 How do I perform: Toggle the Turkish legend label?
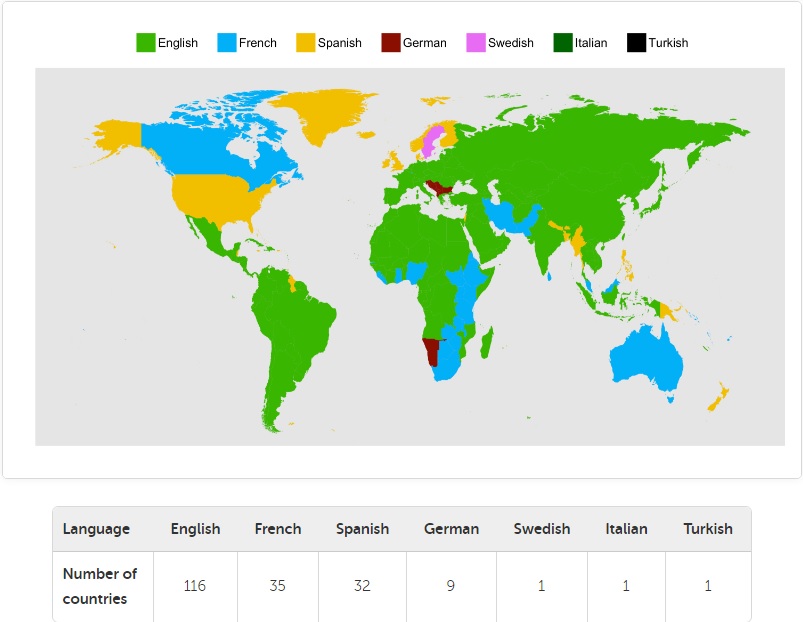click(x=668, y=43)
